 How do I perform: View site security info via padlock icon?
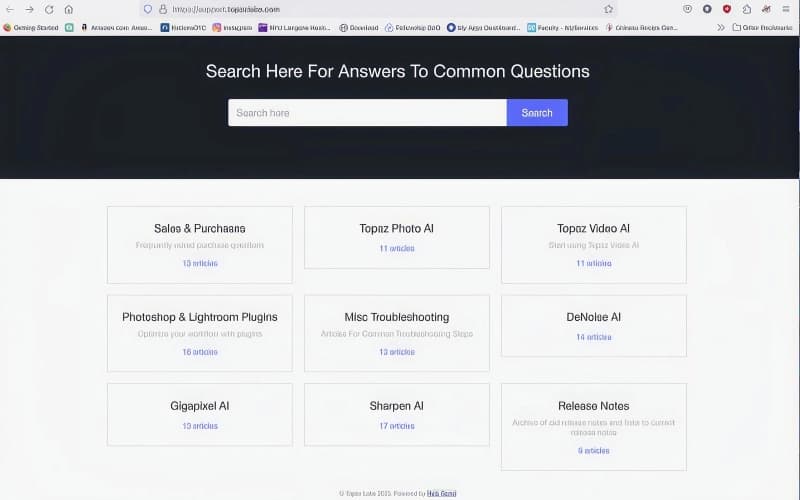[x=163, y=9]
